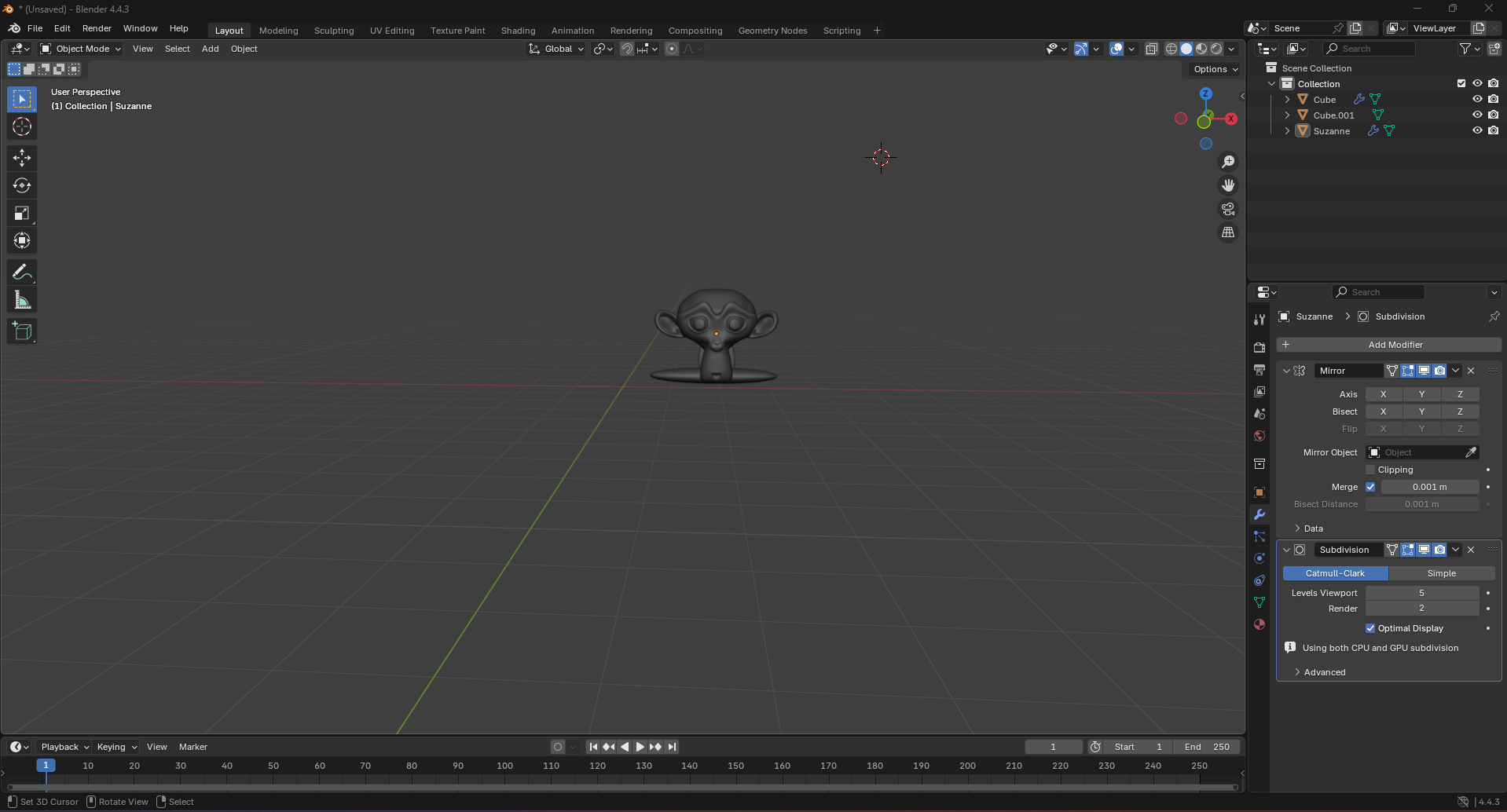Select the Cursor tool in the toolbar
1507x812 pixels.
click(x=22, y=126)
